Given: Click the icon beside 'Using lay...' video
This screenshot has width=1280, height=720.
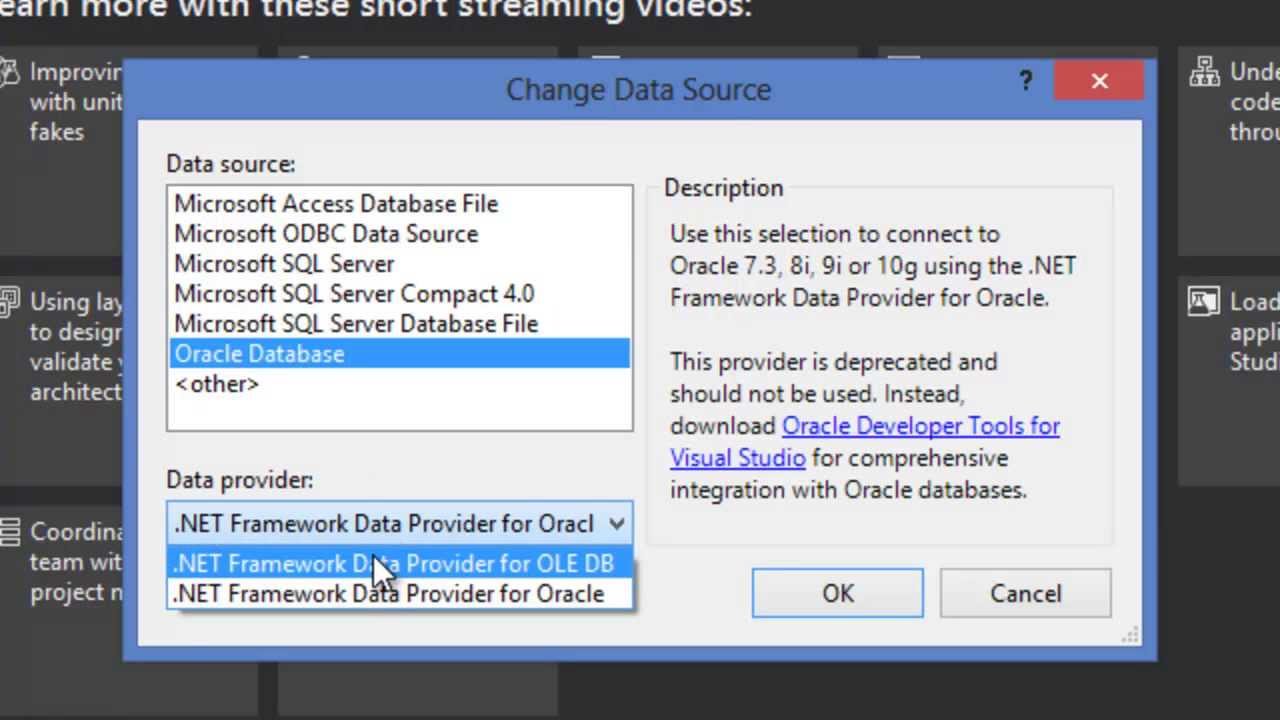Looking at the screenshot, I should (9, 301).
